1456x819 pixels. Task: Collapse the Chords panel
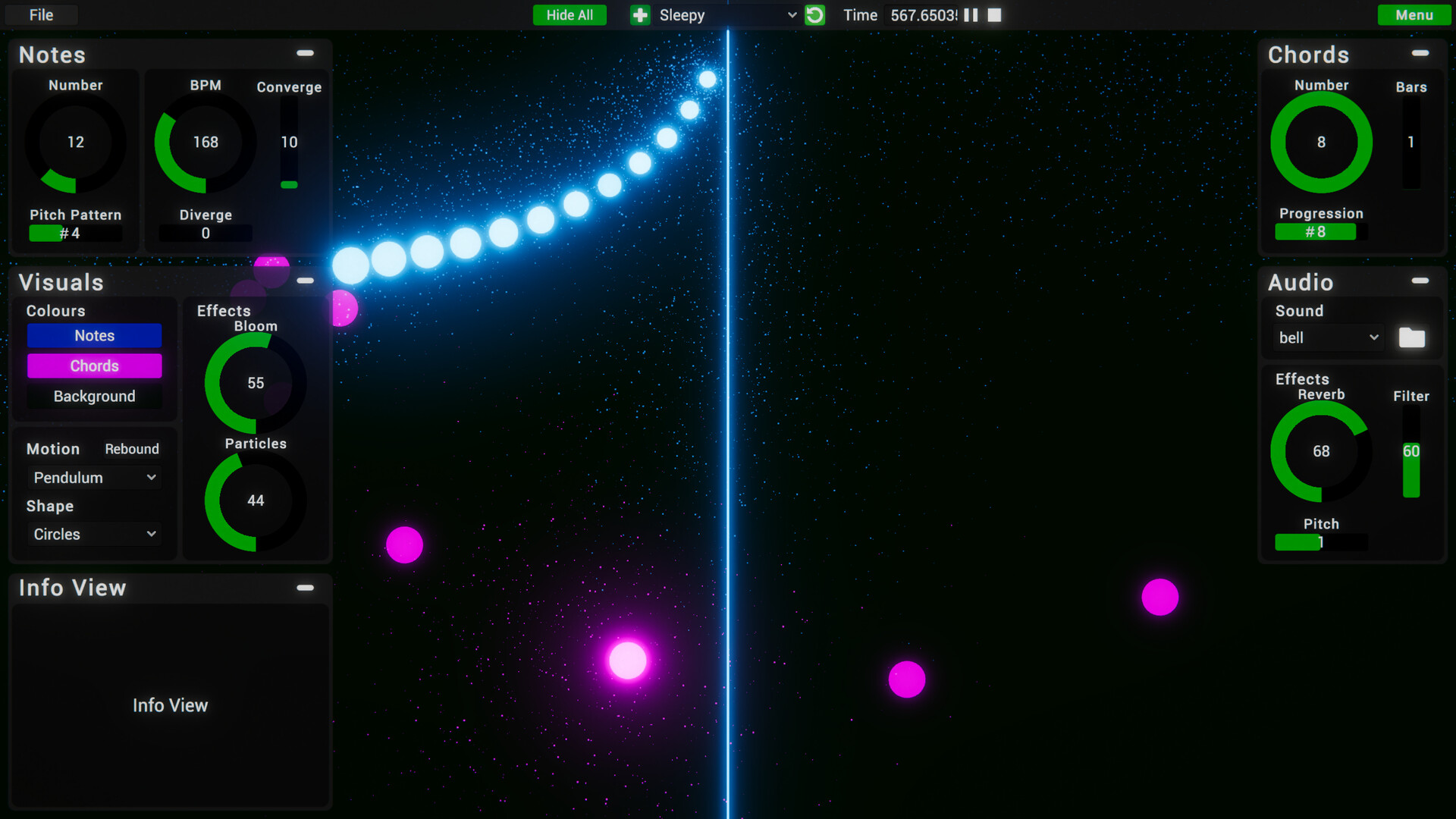(1420, 53)
